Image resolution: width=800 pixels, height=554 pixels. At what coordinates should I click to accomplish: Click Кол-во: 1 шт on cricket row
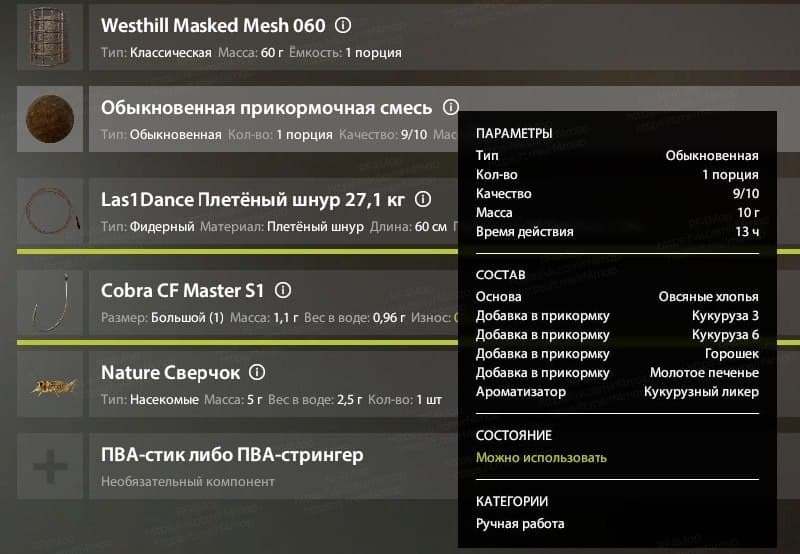405,399
